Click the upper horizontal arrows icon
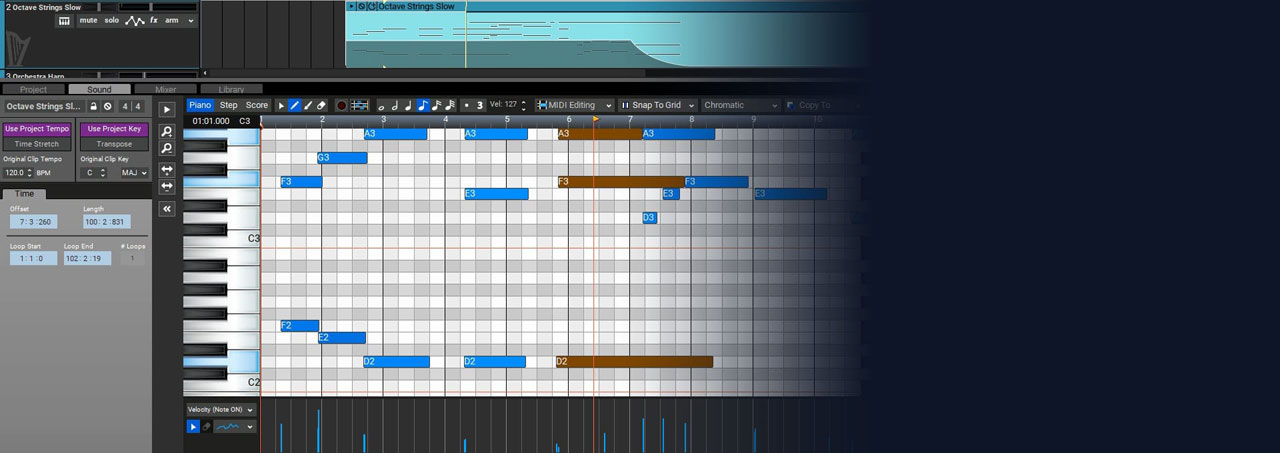Image resolution: width=1280 pixels, height=453 pixels. coord(167,170)
